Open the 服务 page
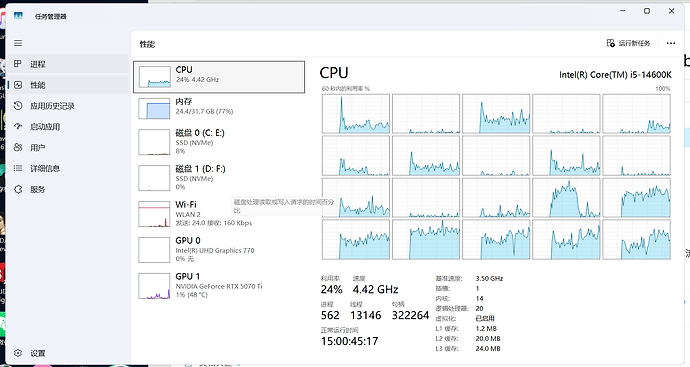690x367 pixels. pyautogui.click(x=68, y=189)
